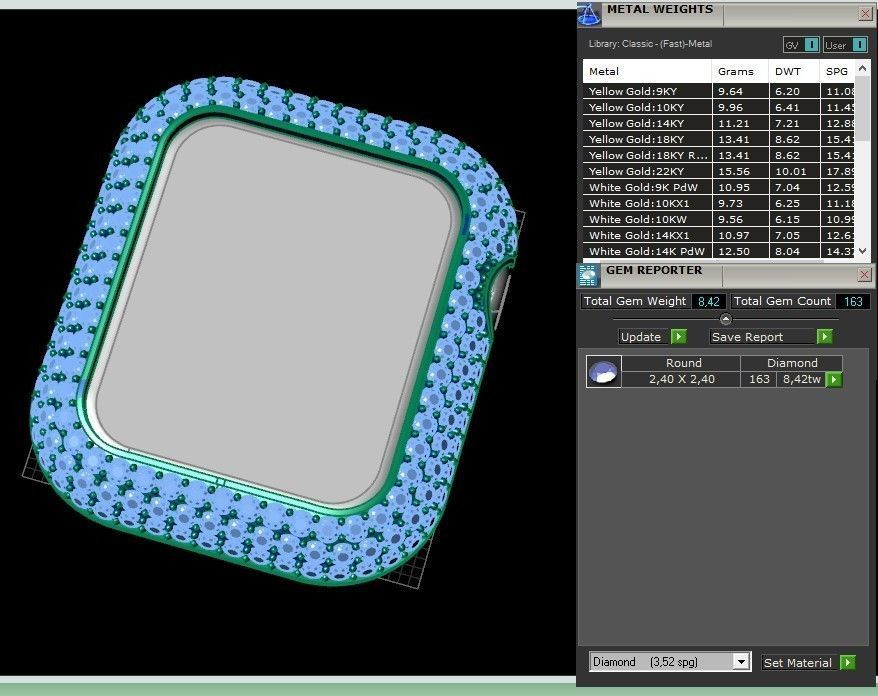
Task: Select the White Gold:10KX1 row
Action: 718,203
